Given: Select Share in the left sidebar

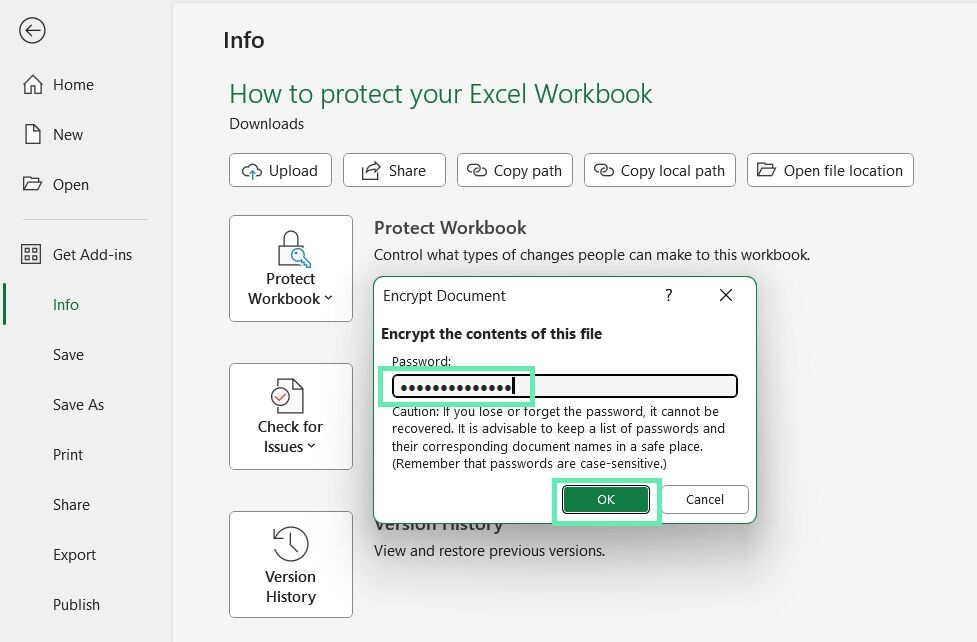Looking at the screenshot, I should pyautogui.click(x=71, y=504).
